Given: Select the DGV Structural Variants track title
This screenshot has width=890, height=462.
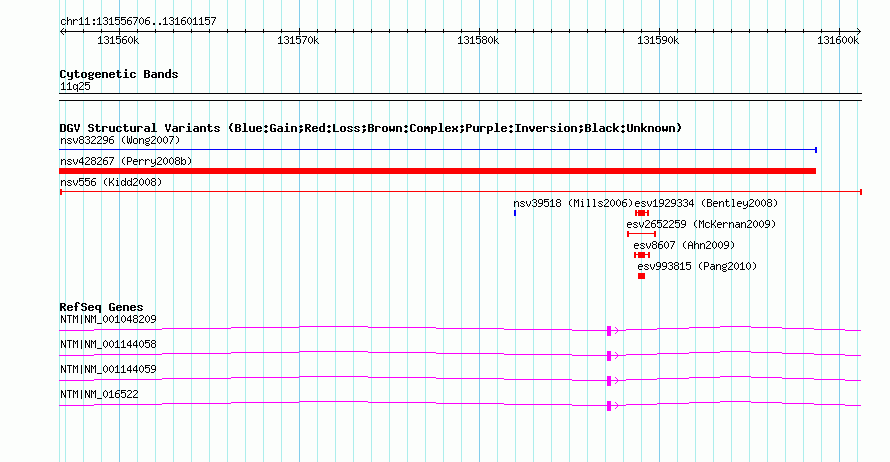Looking at the screenshot, I should pyautogui.click(x=371, y=128).
